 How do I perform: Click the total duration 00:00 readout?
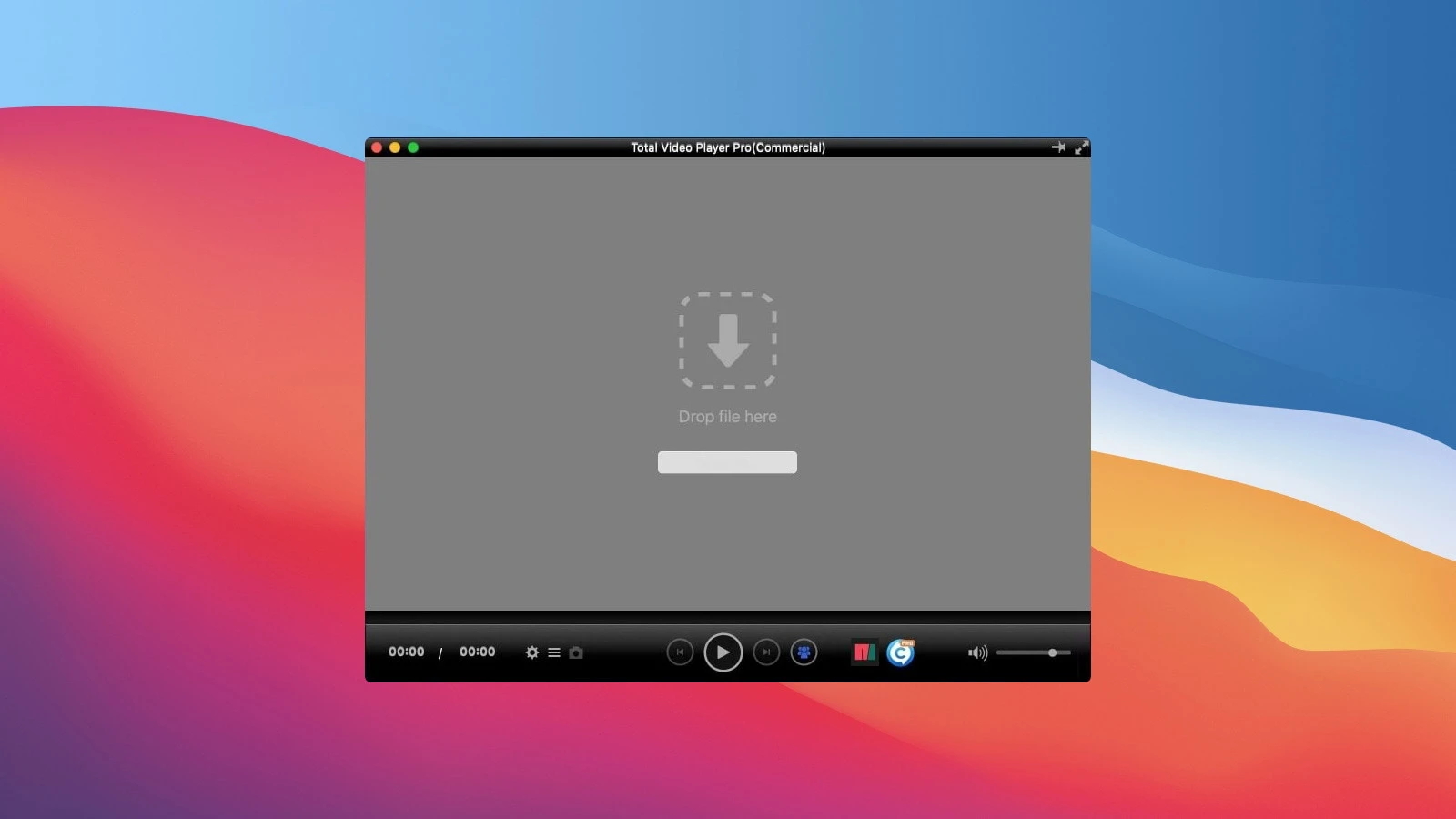click(x=477, y=652)
